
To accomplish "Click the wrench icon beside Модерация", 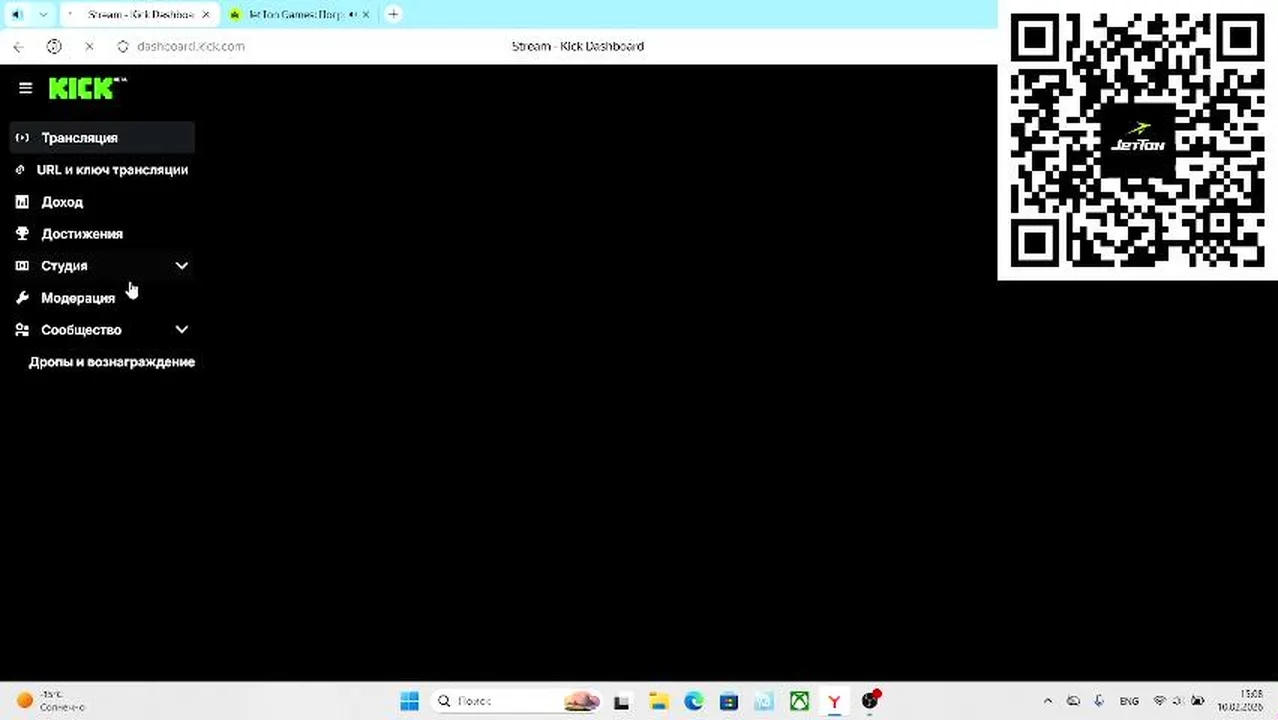I will tap(22, 298).
